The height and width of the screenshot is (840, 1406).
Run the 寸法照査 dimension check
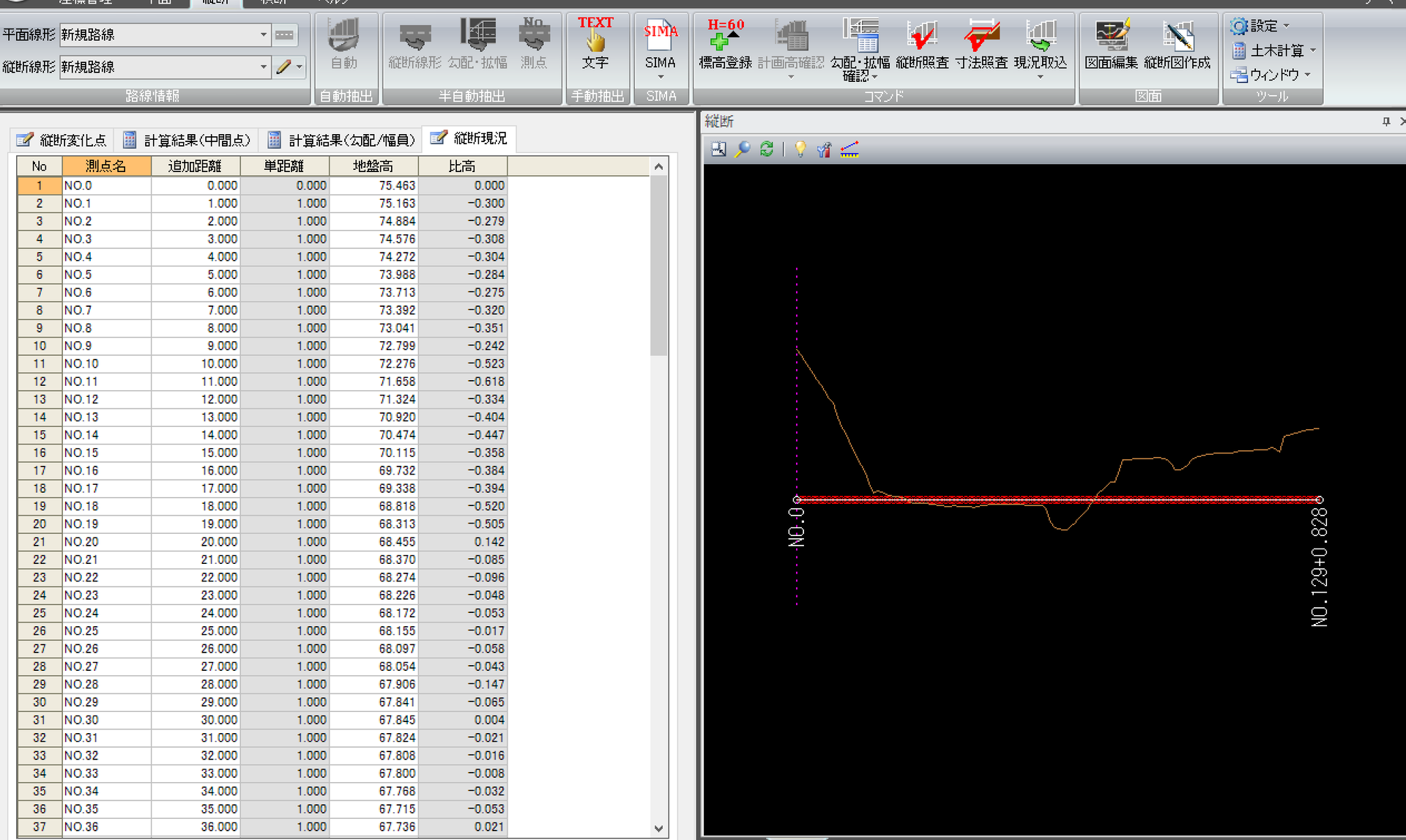coord(981,45)
